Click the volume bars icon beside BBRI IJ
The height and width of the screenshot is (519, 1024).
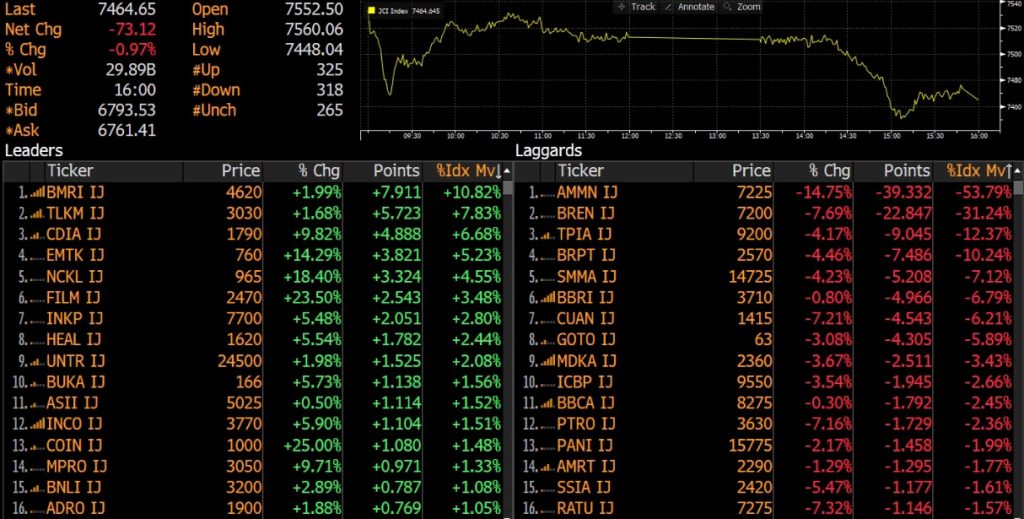(x=548, y=298)
